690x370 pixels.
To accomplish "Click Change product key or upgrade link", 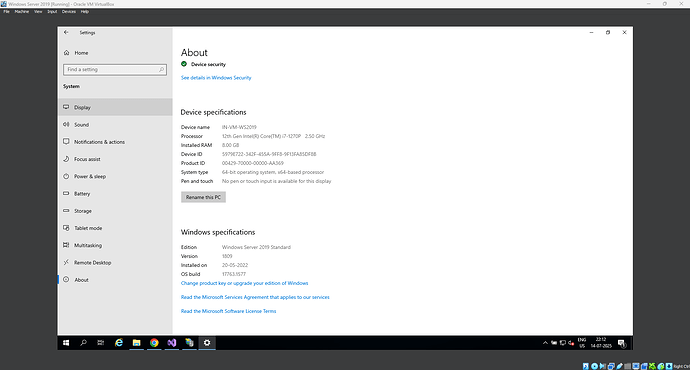I will click(244, 283).
